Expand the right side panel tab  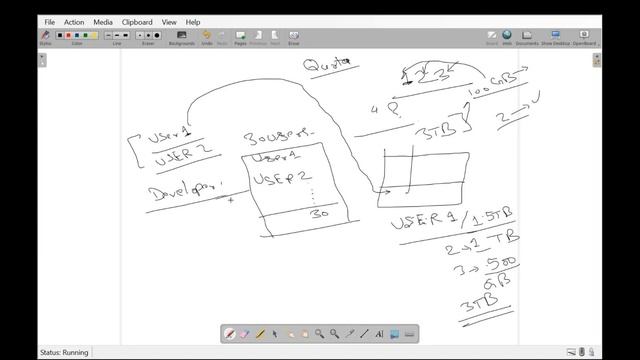point(597,60)
